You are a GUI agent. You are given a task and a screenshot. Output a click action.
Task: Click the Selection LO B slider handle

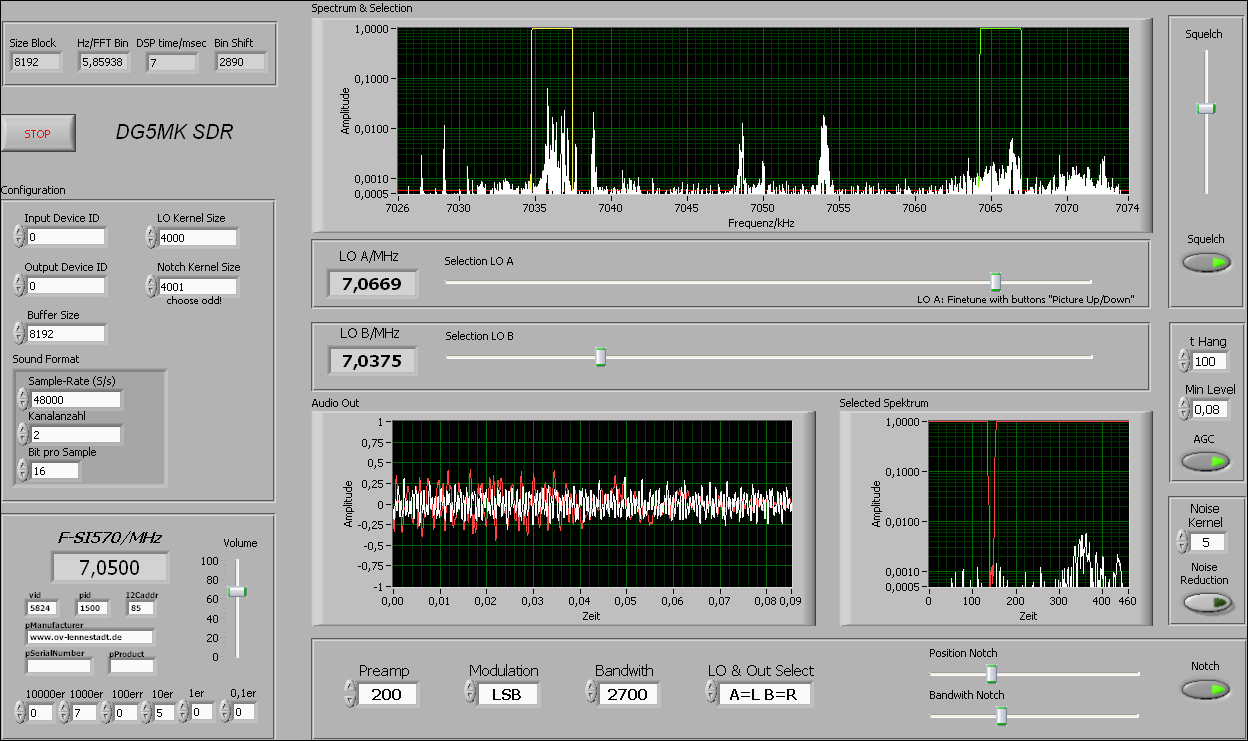tap(600, 356)
